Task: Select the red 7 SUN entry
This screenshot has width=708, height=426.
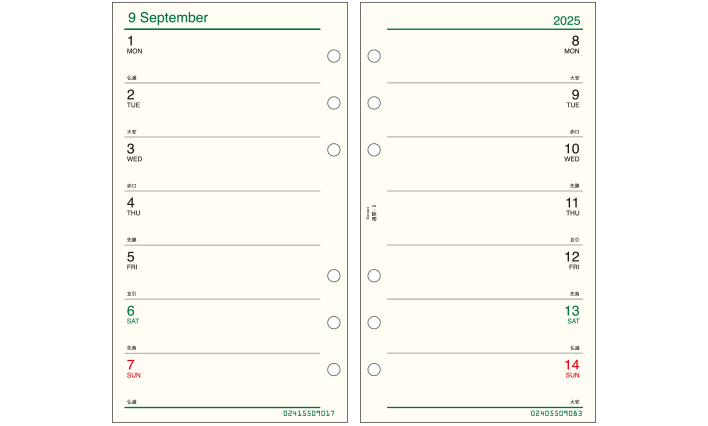Action: point(134,369)
